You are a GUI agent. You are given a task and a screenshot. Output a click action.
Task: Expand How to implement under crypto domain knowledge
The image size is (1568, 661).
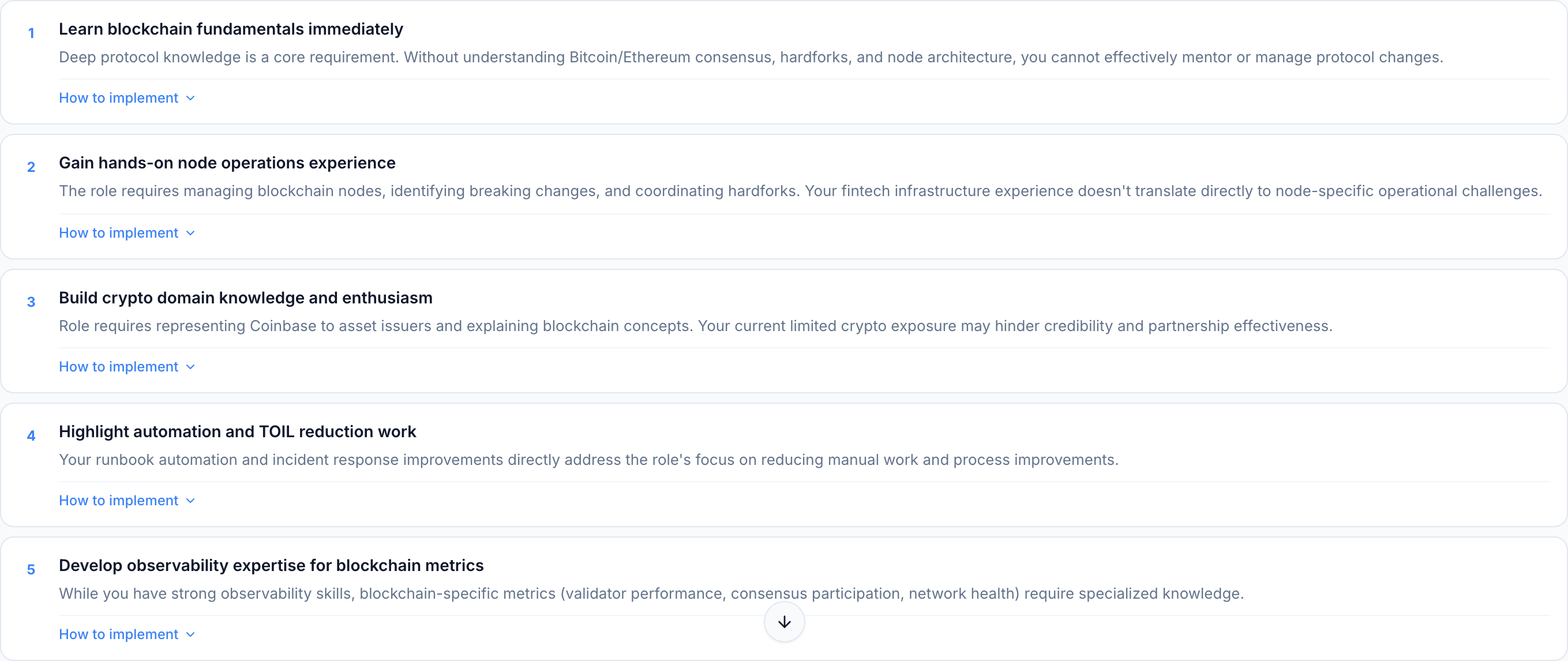[x=119, y=366]
